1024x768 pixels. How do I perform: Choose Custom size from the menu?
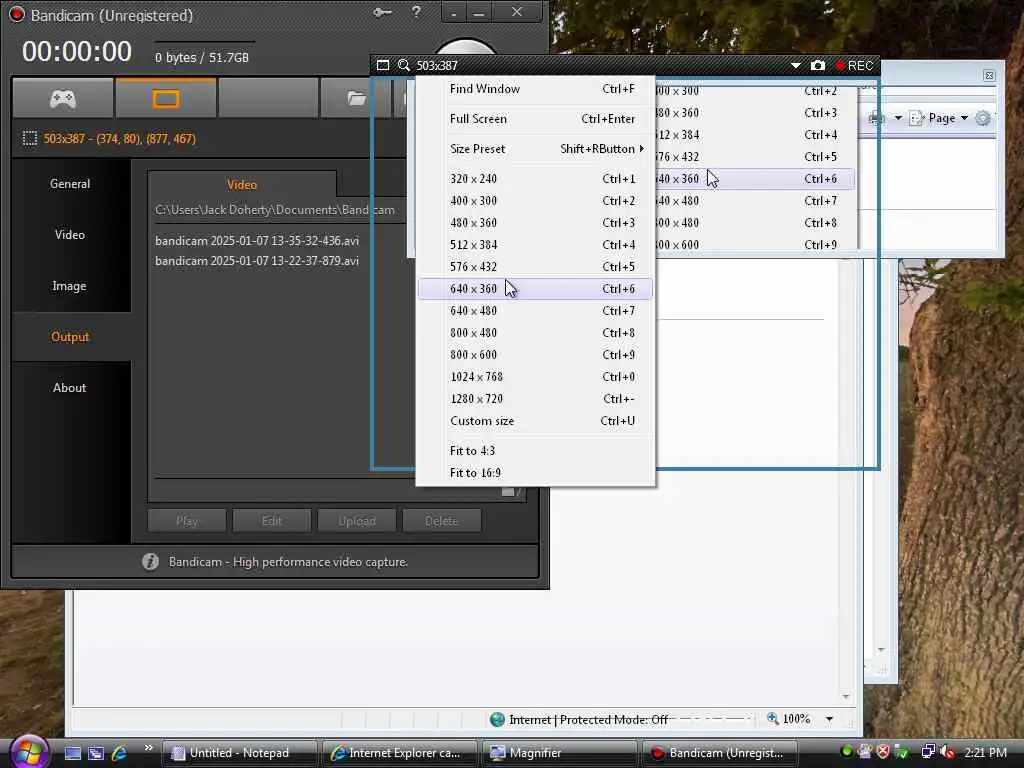(535, 421)
